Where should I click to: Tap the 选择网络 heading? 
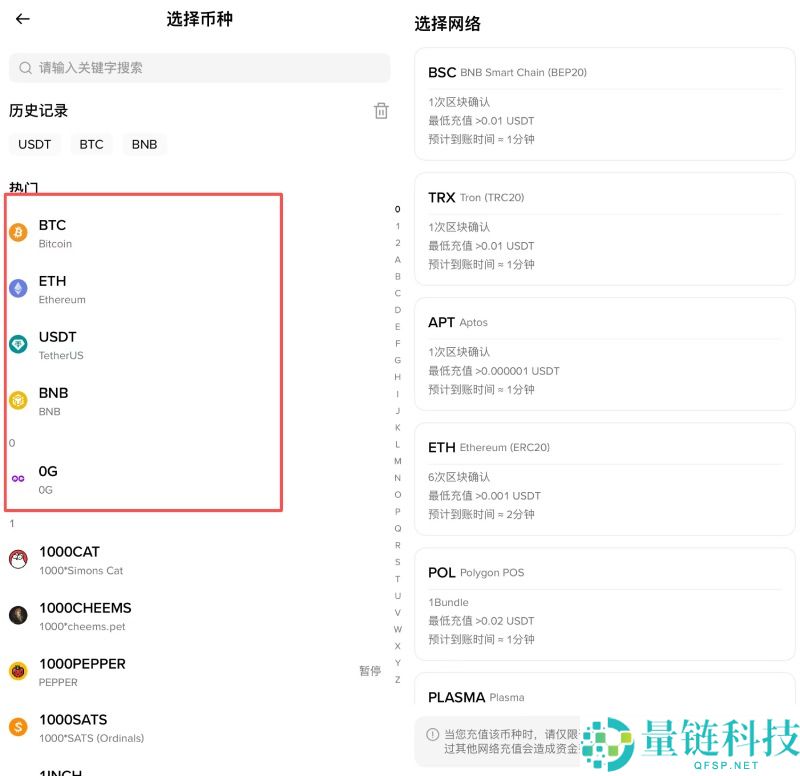(447, 23)
